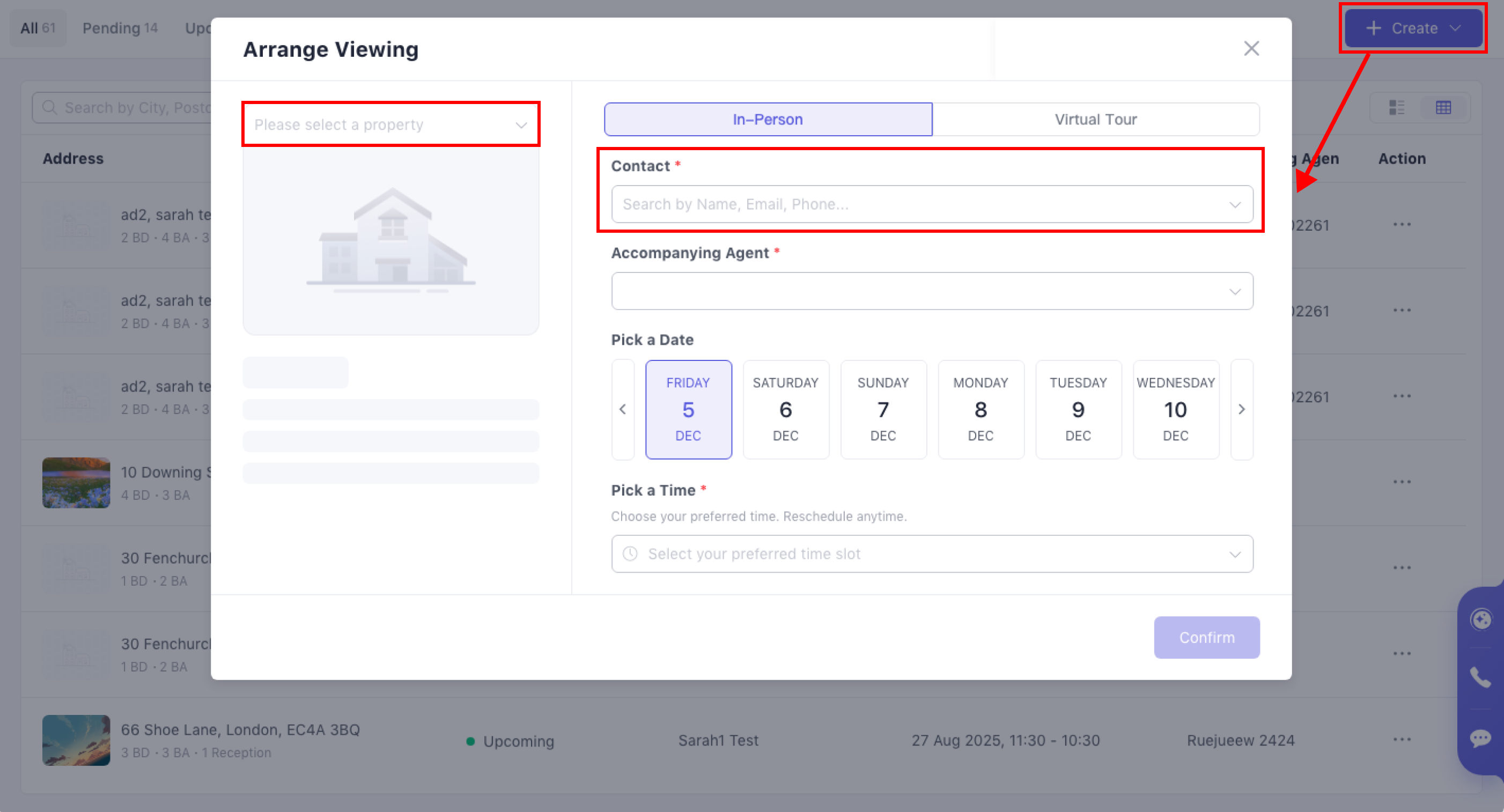Open the Accompanying Agent dropdown
This screenshot has width=1504, height=812.
pos(931,291)
